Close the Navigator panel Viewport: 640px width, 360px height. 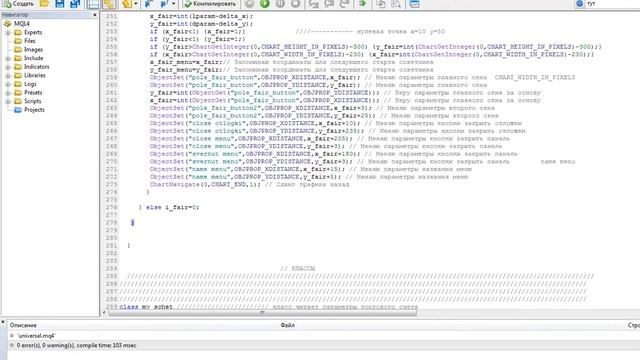(95, 15)
